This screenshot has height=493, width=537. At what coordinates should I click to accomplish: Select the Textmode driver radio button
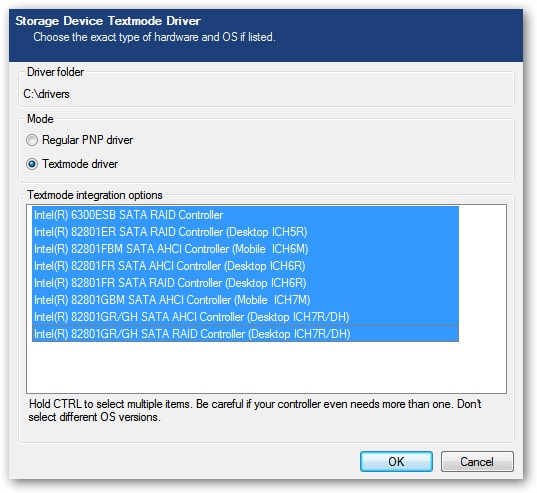pyautogui.click(x=32, y=164)
